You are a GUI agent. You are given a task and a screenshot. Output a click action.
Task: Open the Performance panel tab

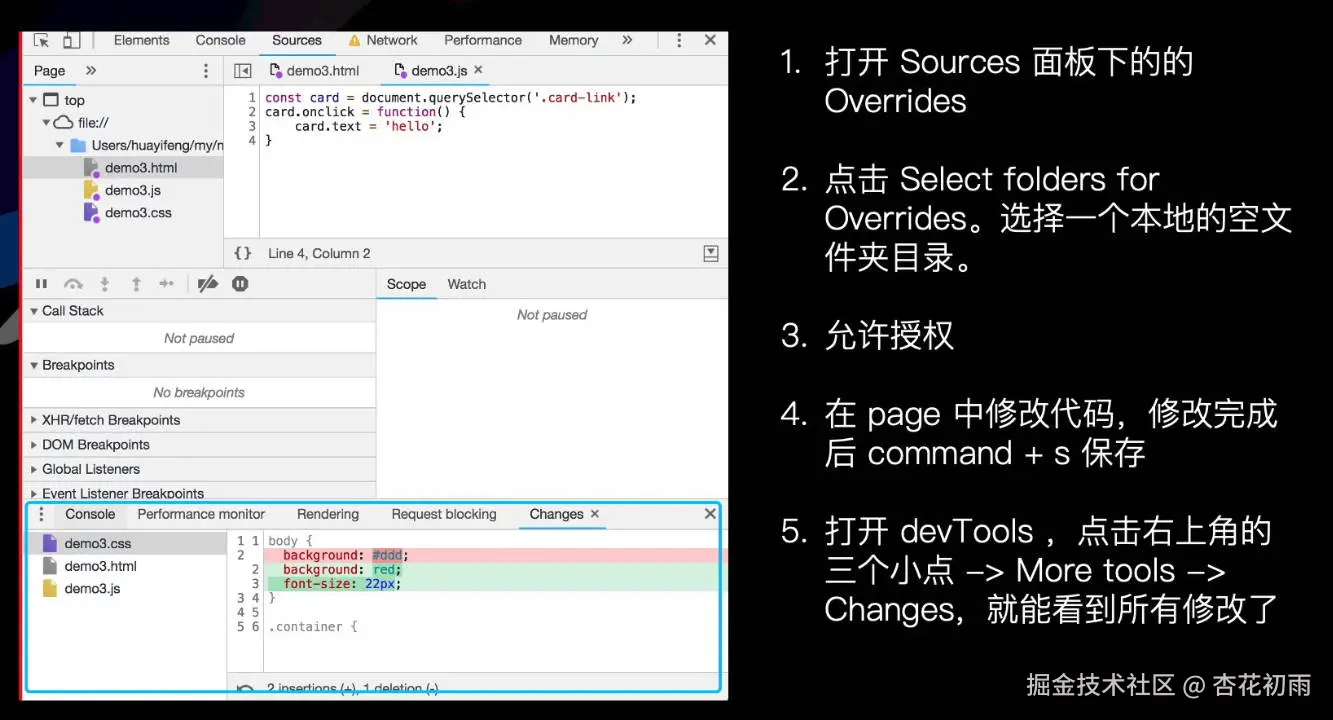(x=483, y=41)
